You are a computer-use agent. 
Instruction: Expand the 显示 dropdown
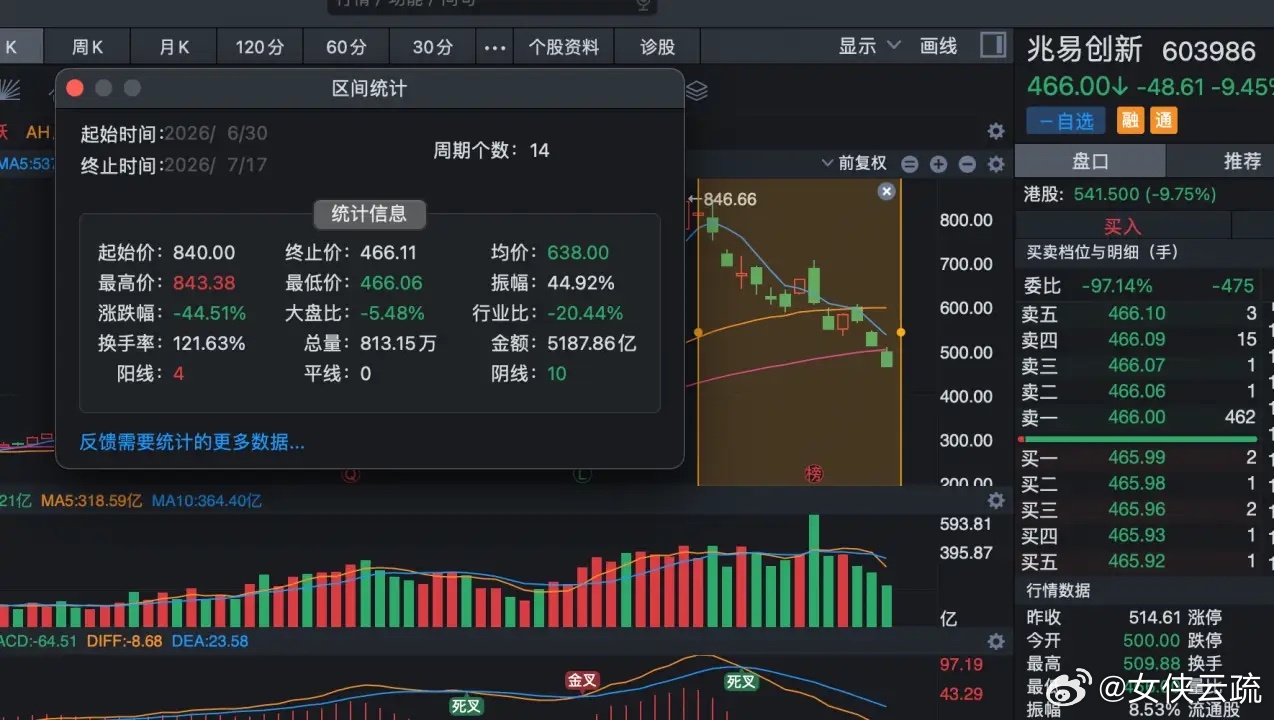(x=869, y=46)
